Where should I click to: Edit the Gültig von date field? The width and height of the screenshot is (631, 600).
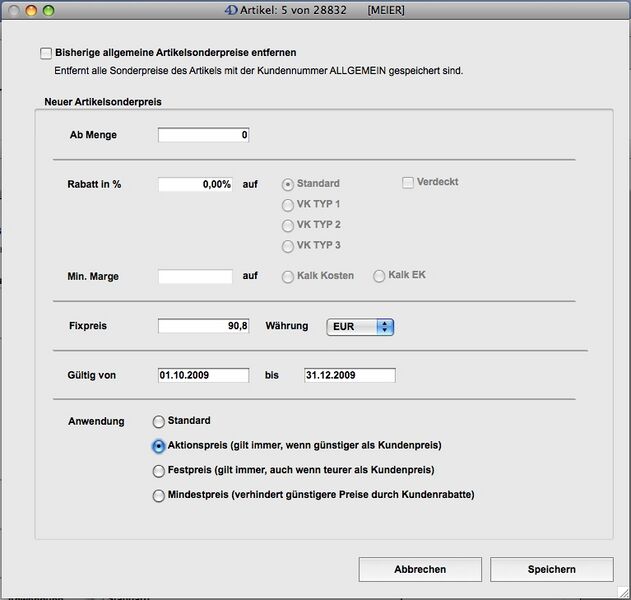point(203,375)
